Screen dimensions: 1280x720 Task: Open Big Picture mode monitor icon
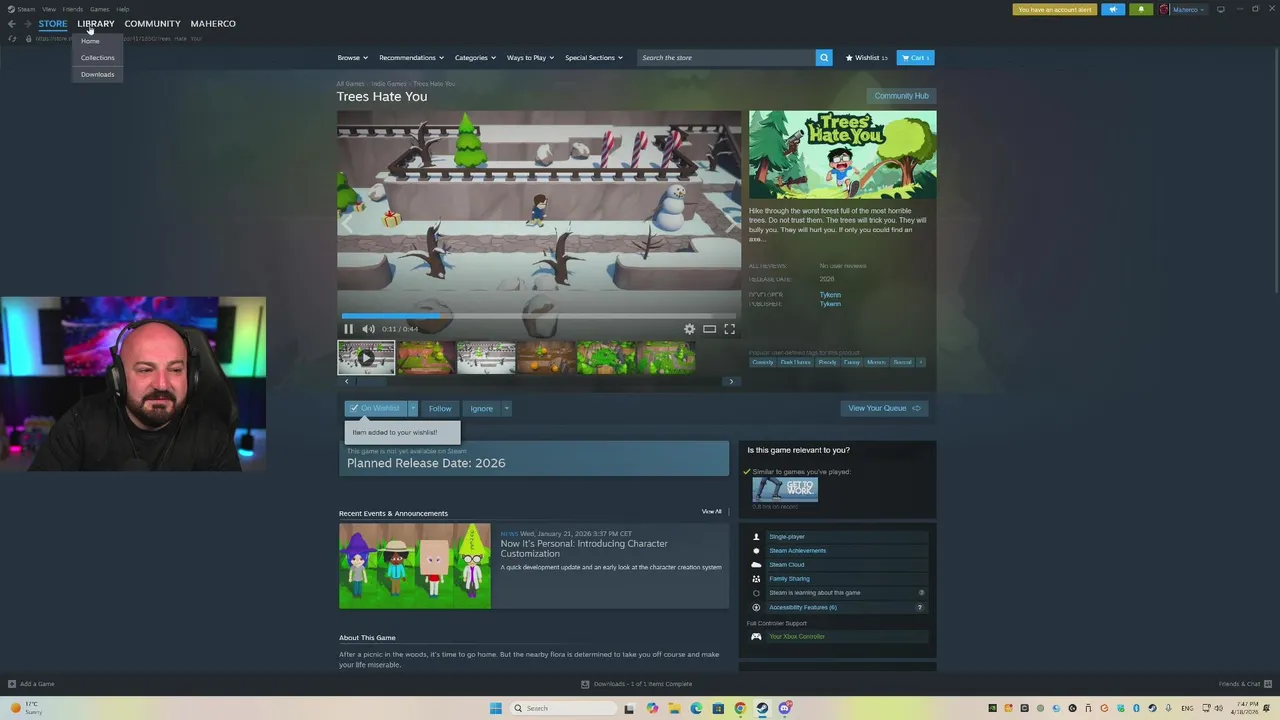(1220, 9)
